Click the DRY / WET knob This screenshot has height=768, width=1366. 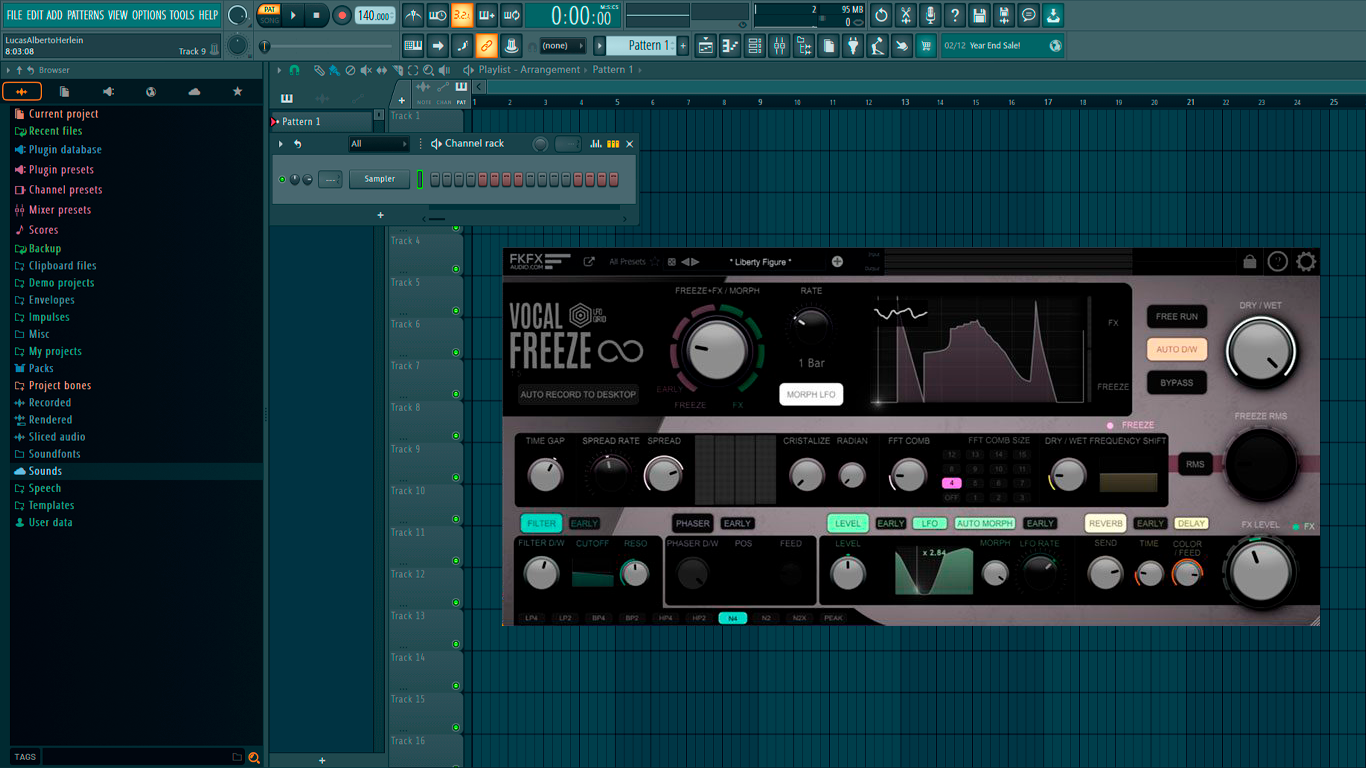[x=1260, y=353]
